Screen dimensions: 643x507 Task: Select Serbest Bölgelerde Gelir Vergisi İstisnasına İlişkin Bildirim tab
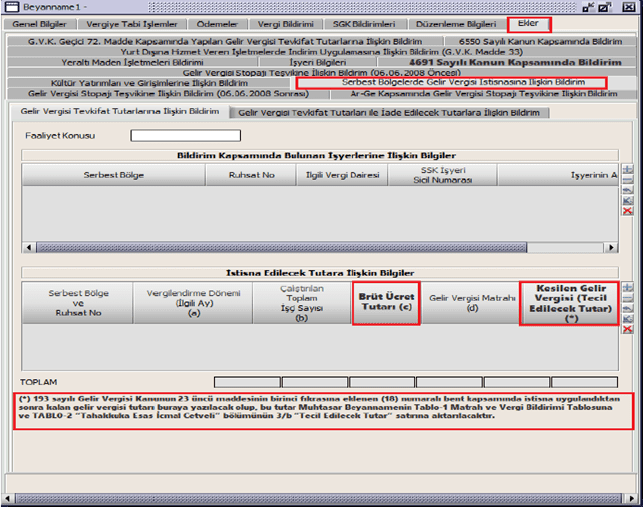[x=450, y=82]
